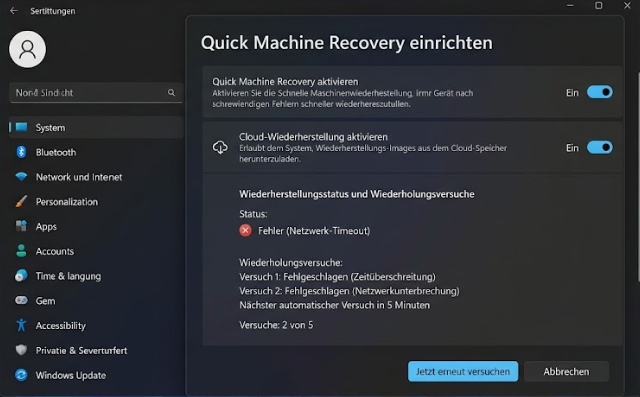Click the Privacy shield icon
Screen dimensions: 640x397
point(21,350)
